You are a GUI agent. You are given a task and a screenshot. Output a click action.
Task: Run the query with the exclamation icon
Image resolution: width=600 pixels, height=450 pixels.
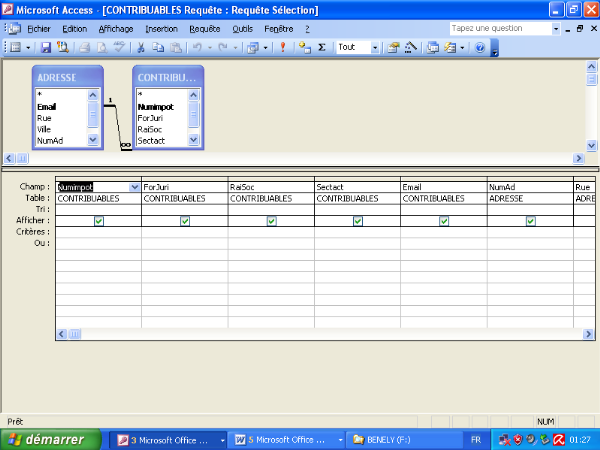click(x=283, y=47)
